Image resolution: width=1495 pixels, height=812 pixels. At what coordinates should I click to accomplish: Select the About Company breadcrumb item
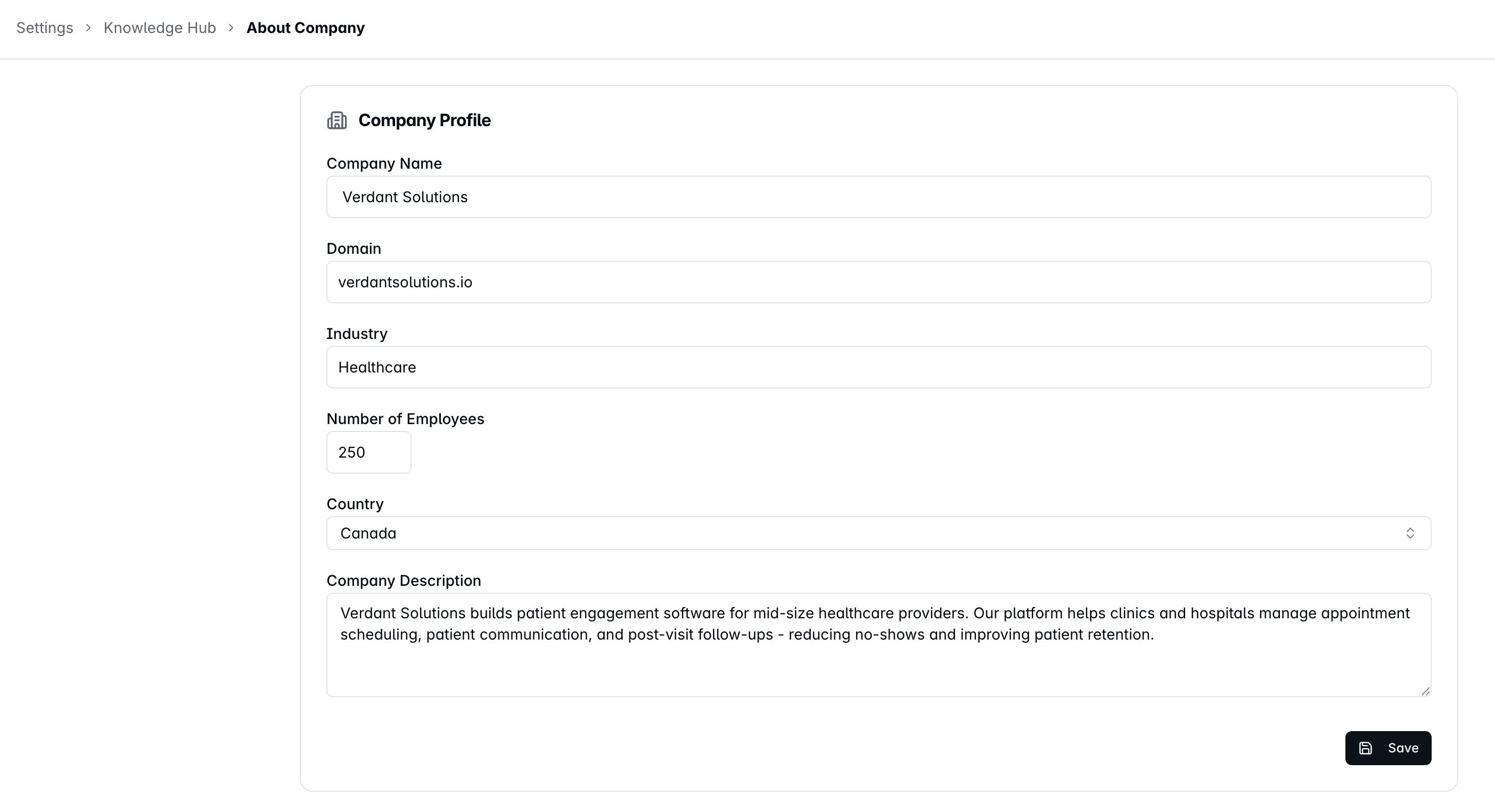pyautogui.click(x=305, y=28)
